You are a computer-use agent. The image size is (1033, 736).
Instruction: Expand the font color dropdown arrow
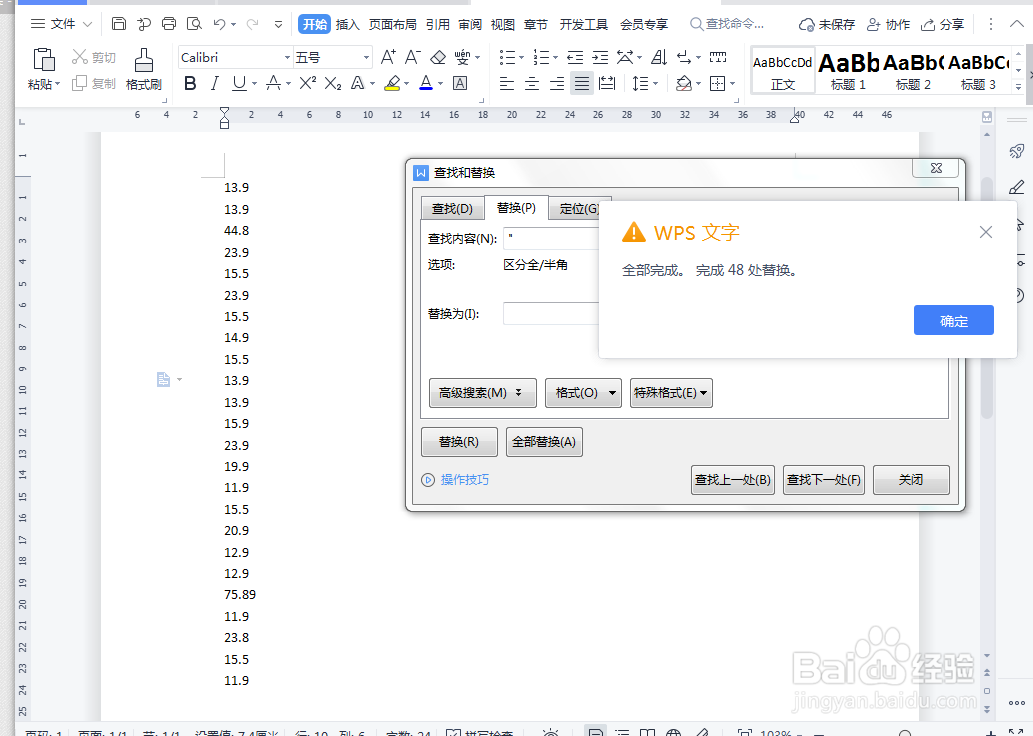click(x=440, y=84)
